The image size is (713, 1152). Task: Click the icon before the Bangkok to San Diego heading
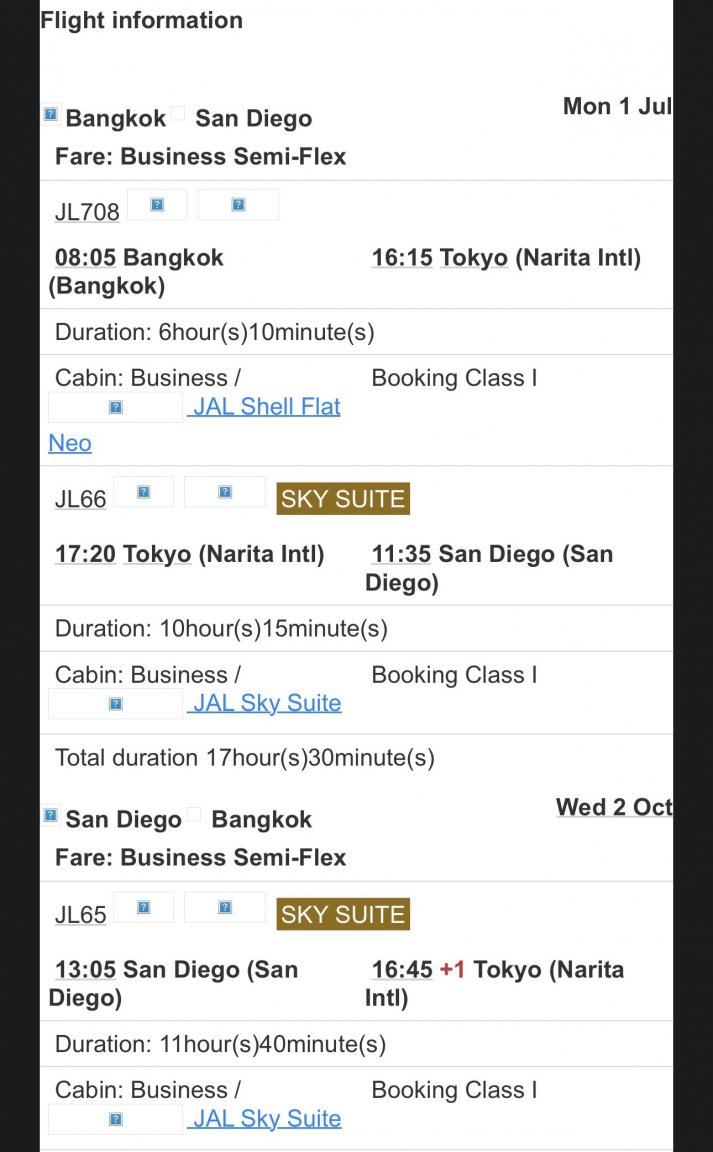pyautogui.click(x=50, y=115)
